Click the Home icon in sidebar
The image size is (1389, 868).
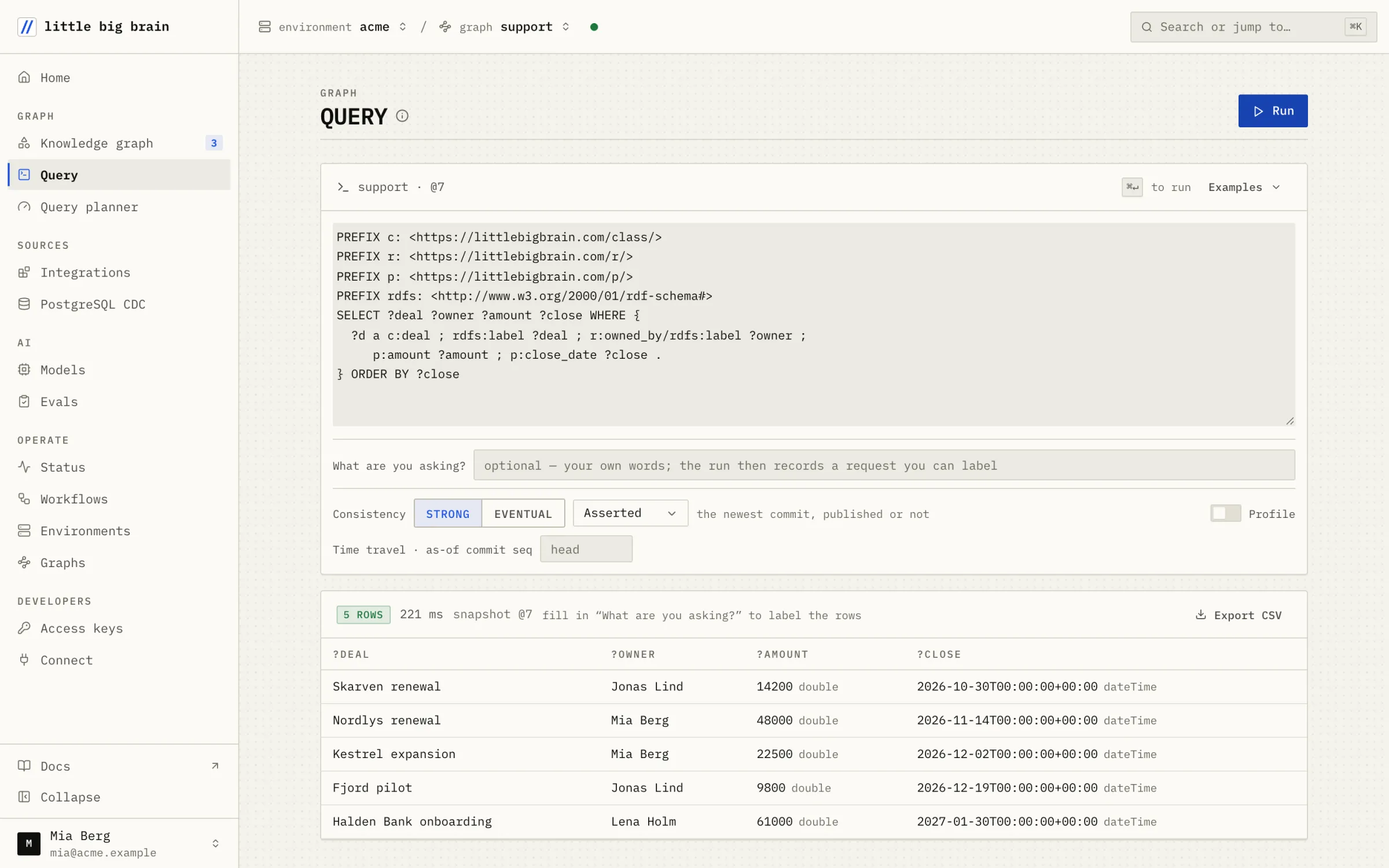24,77
